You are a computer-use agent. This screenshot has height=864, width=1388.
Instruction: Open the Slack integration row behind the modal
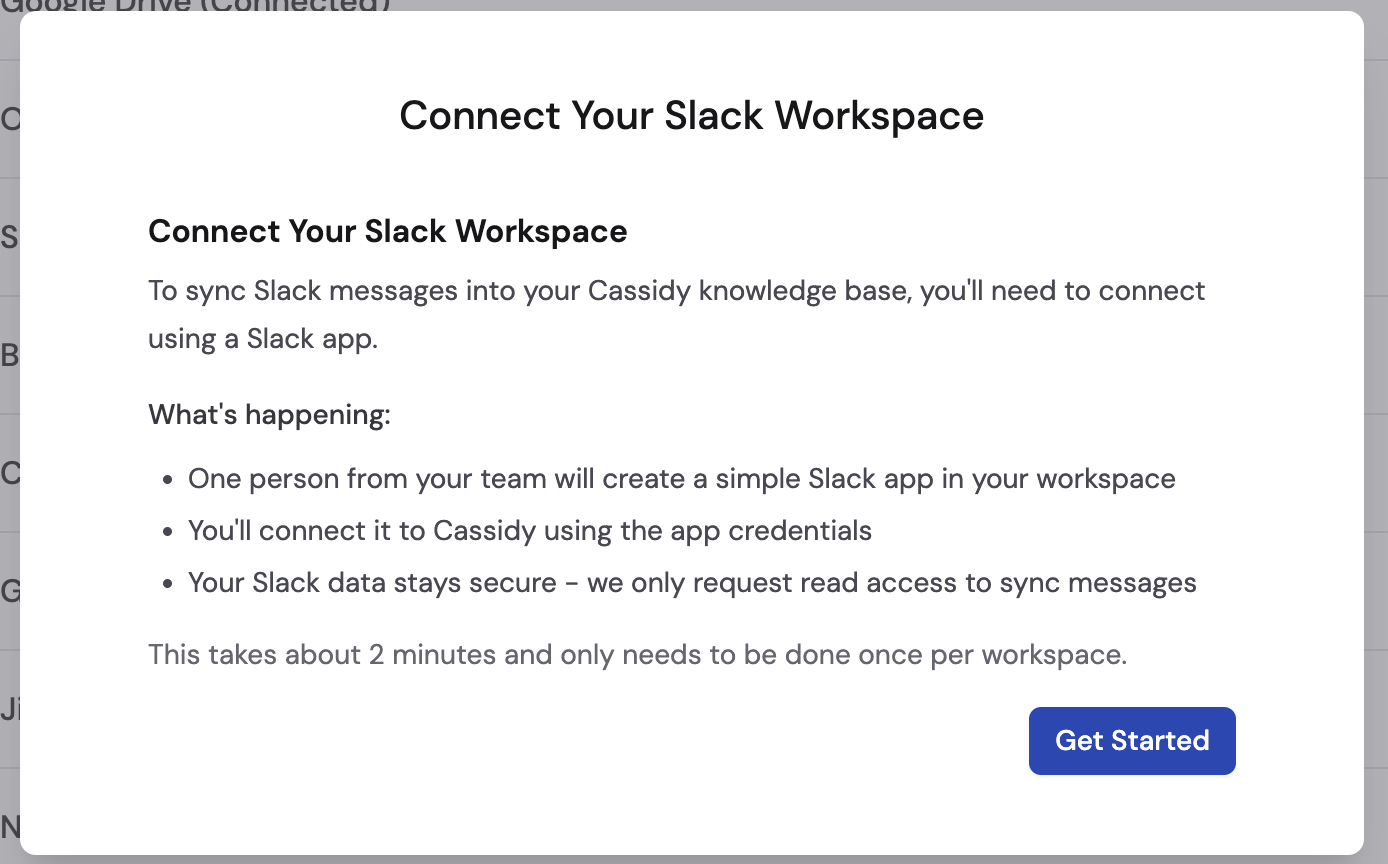coord(9,238)
